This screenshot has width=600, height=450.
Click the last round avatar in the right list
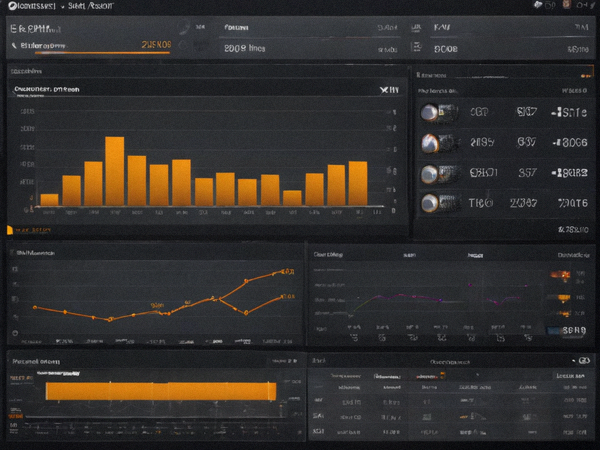pos(429,203)
